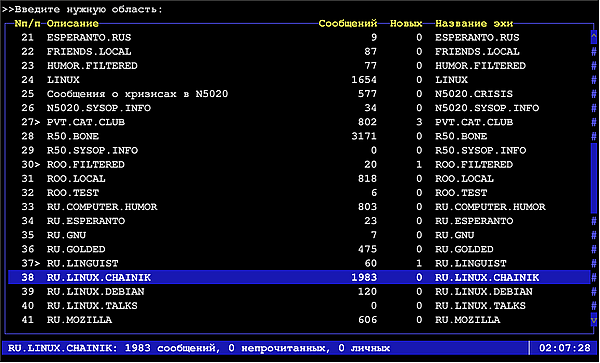Click echo name RU.LINUX.DEBIAN in right column
600x363 pixels.
pos(484,292)
